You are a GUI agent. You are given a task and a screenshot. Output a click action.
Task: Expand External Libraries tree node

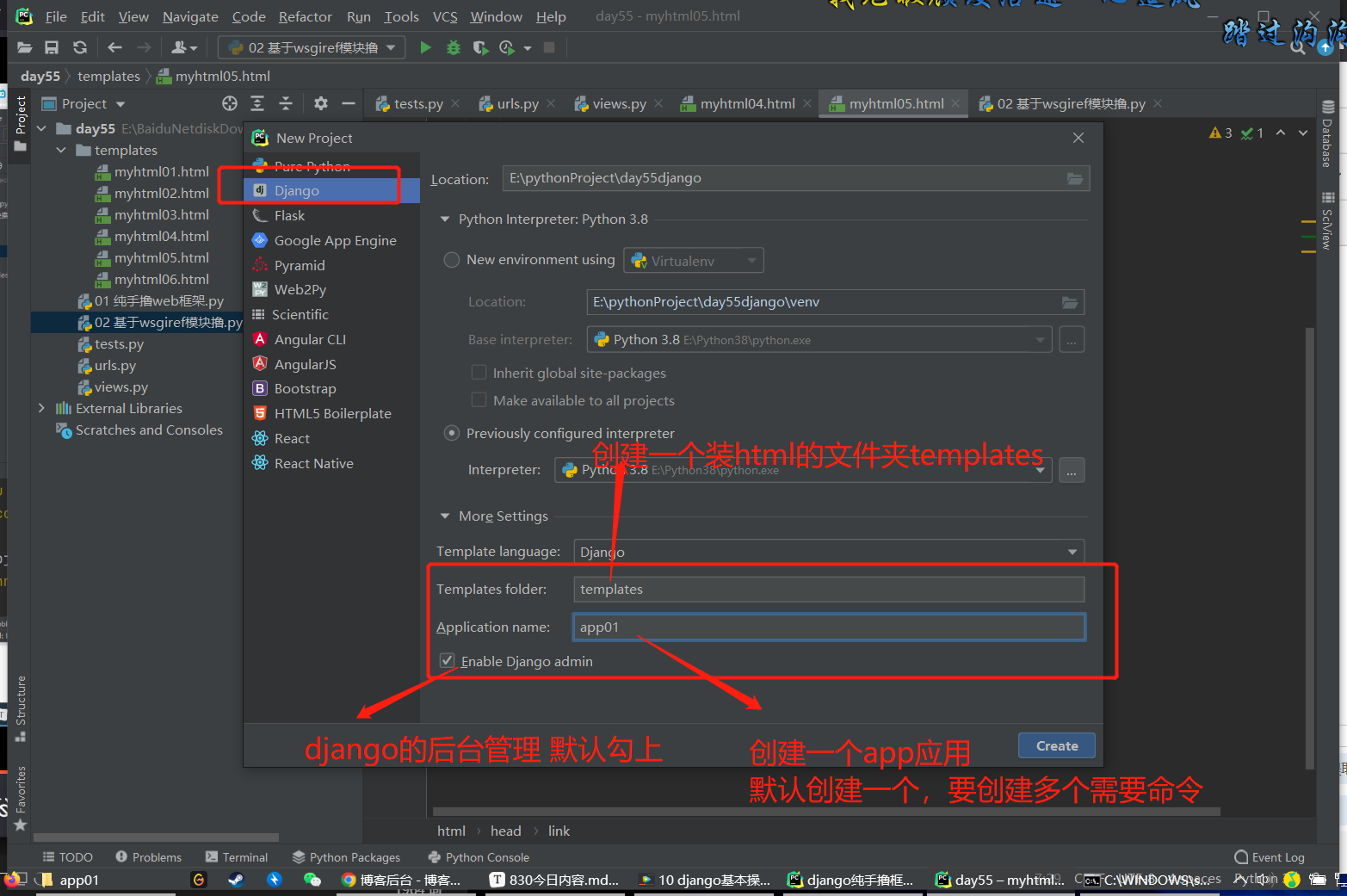click(41, 409)
